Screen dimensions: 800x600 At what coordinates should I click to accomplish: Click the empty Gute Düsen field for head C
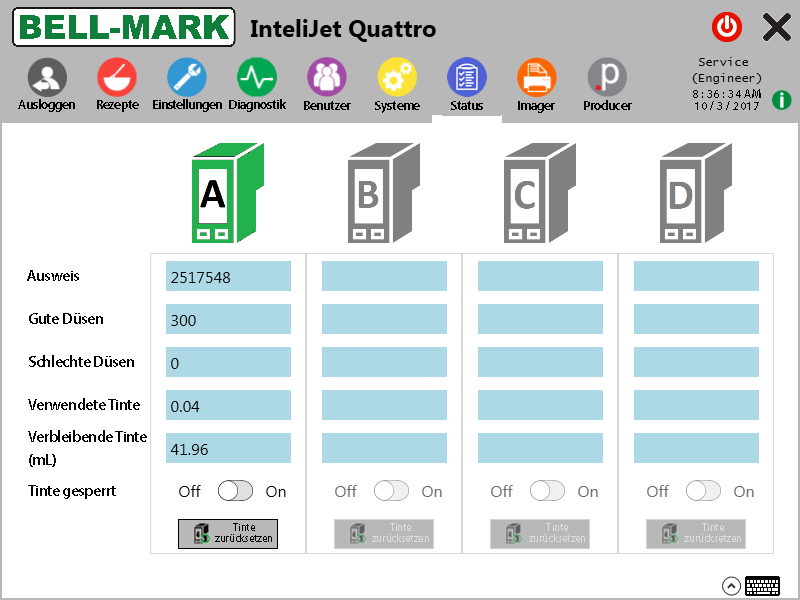coord(540,319)
